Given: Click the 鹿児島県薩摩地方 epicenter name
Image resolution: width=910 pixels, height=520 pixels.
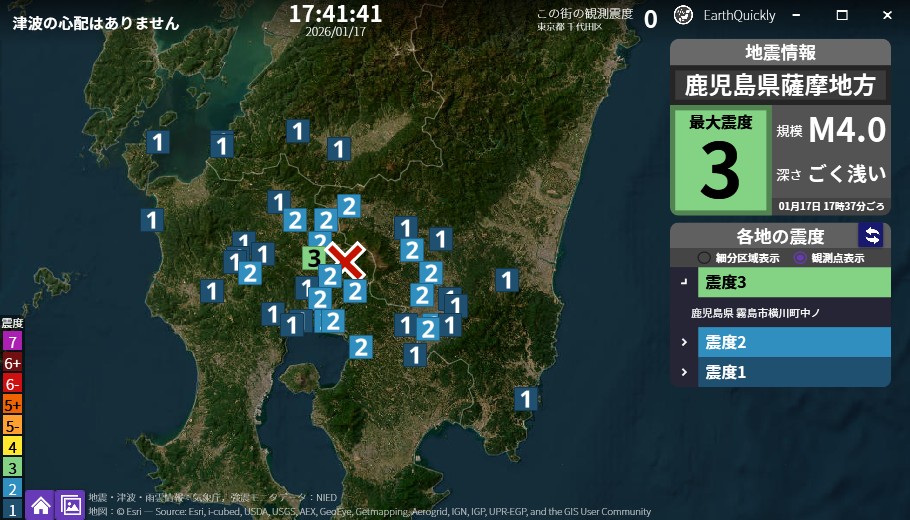Looking at the screenshot, I should (780, 85).
